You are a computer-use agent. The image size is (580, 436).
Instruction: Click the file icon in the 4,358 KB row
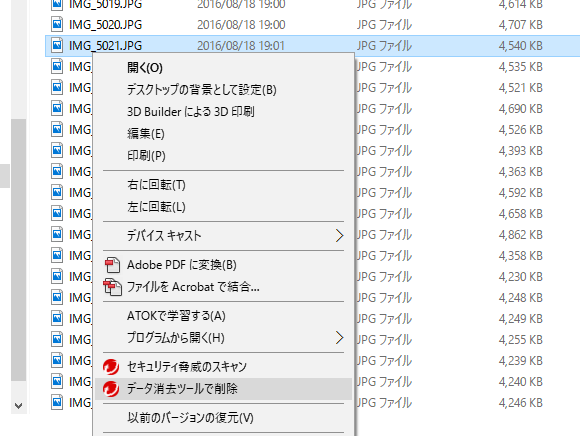(x=57, y=256)
